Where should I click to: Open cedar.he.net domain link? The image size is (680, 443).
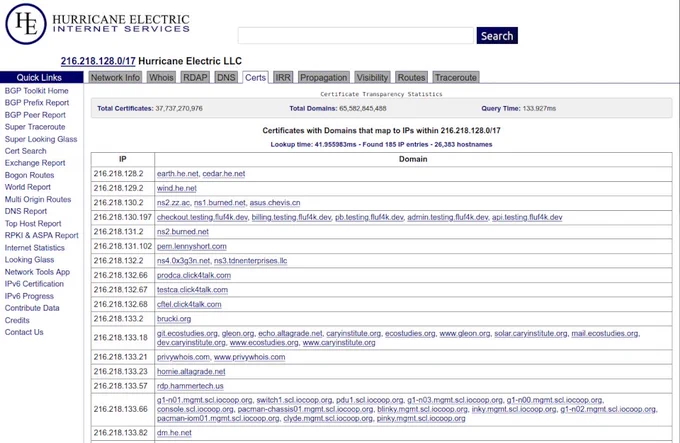(224, 174)
